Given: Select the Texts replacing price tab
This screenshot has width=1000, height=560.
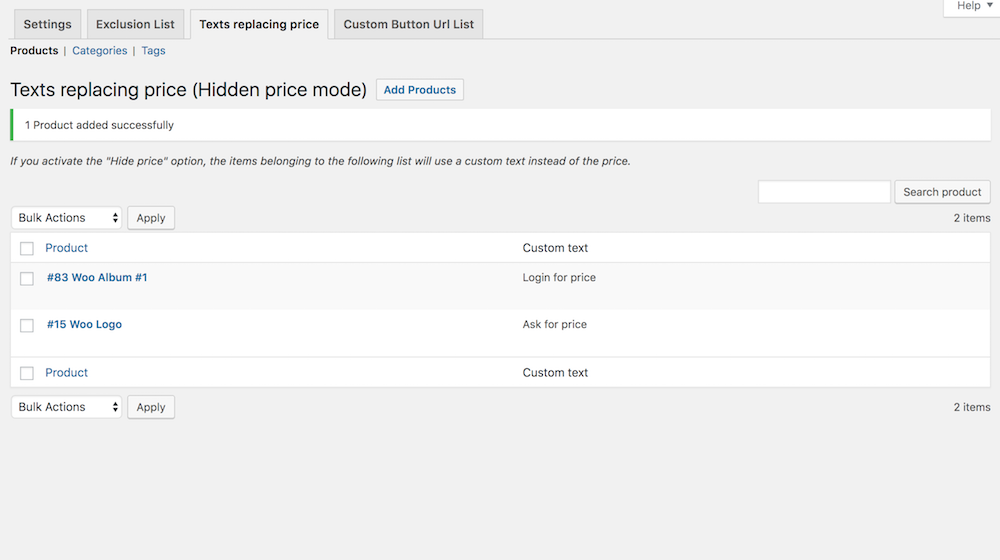Looking at the screenshot, I should pyautogui.click(x=259, y=24).
